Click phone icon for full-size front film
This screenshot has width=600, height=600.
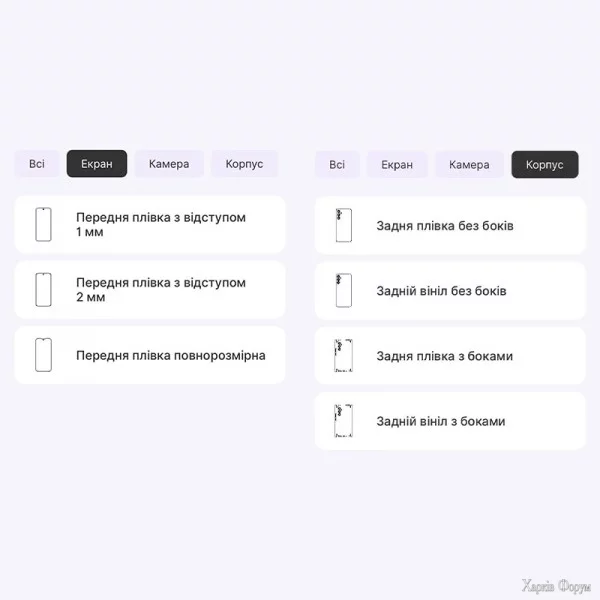click(x=43, y=355)
